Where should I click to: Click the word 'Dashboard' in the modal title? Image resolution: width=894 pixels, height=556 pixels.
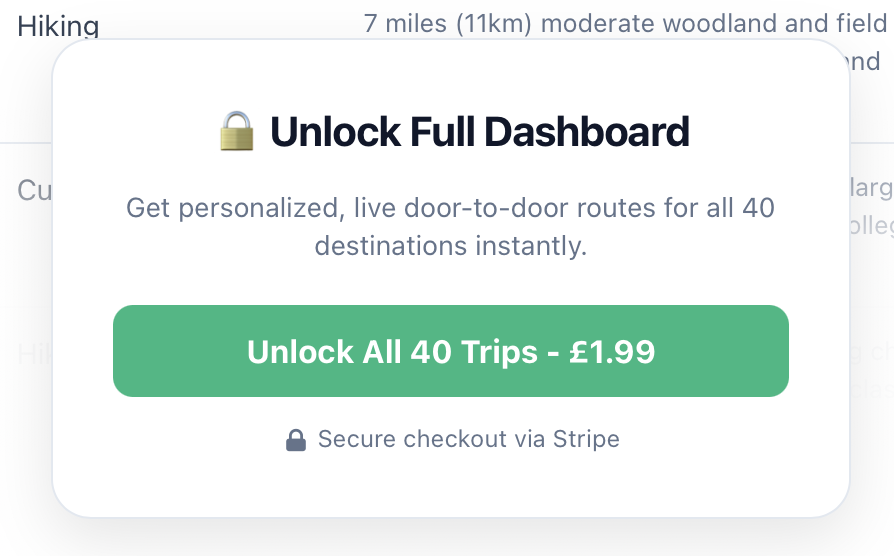(590, 132)
